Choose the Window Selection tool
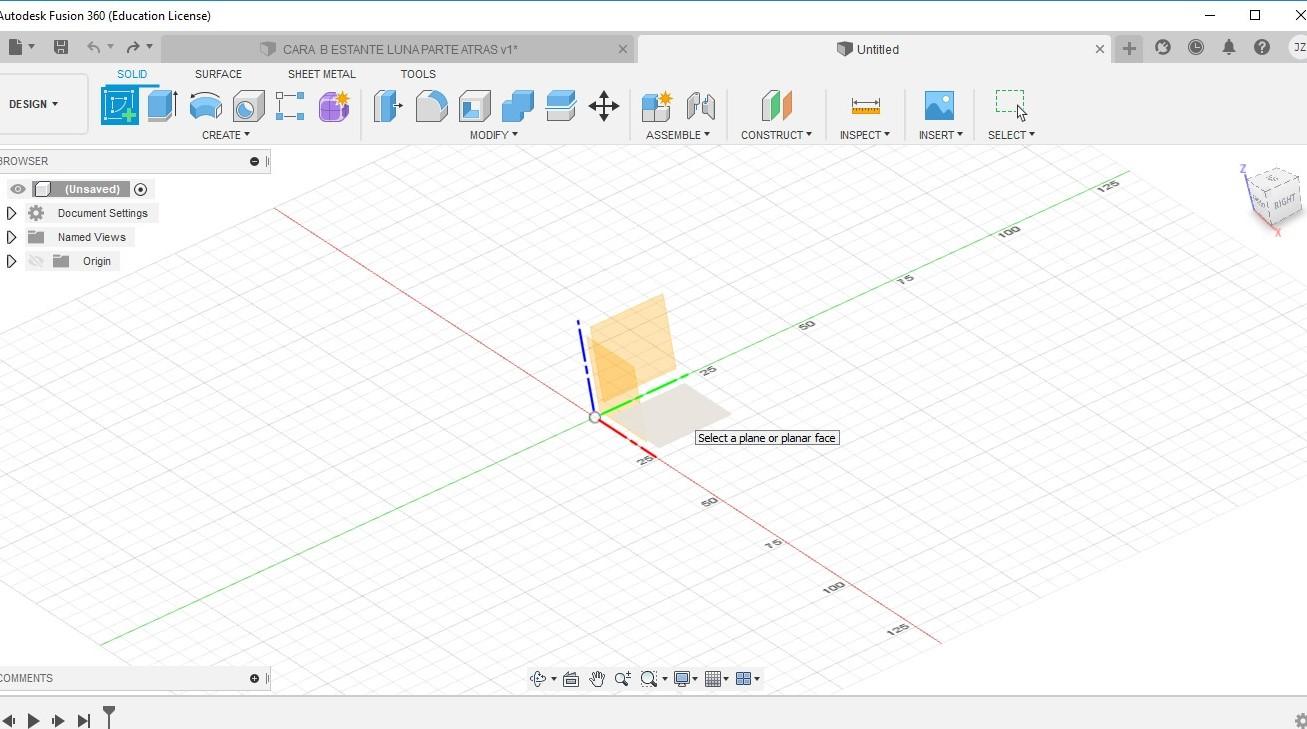Viewport: 1307px width, 729px height. click(1011, 104)
